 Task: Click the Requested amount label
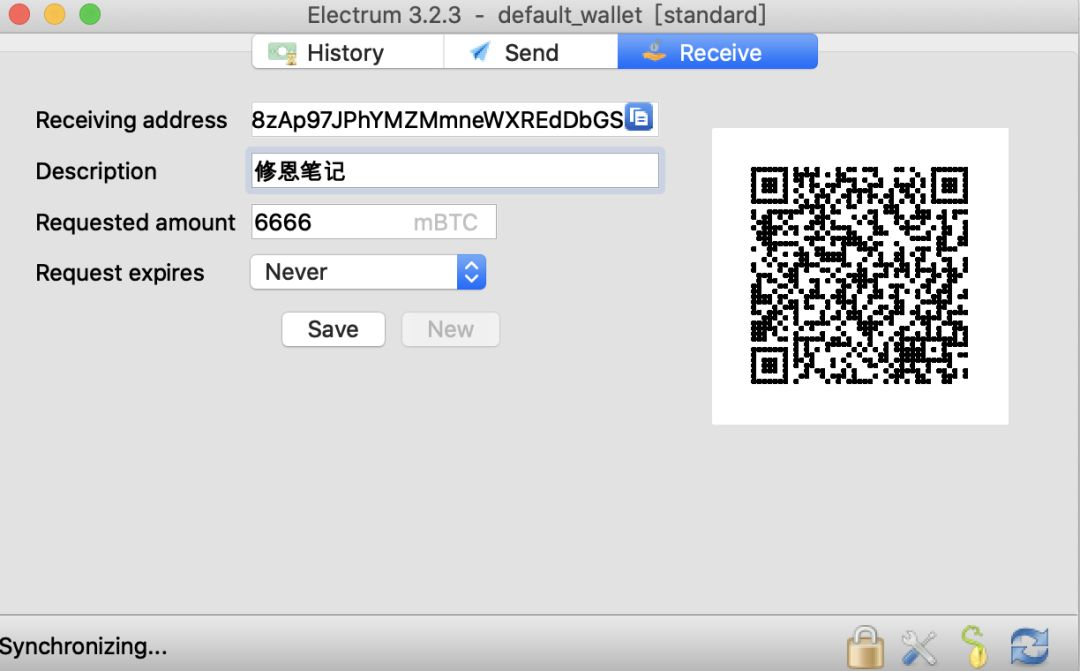(136, 223)
